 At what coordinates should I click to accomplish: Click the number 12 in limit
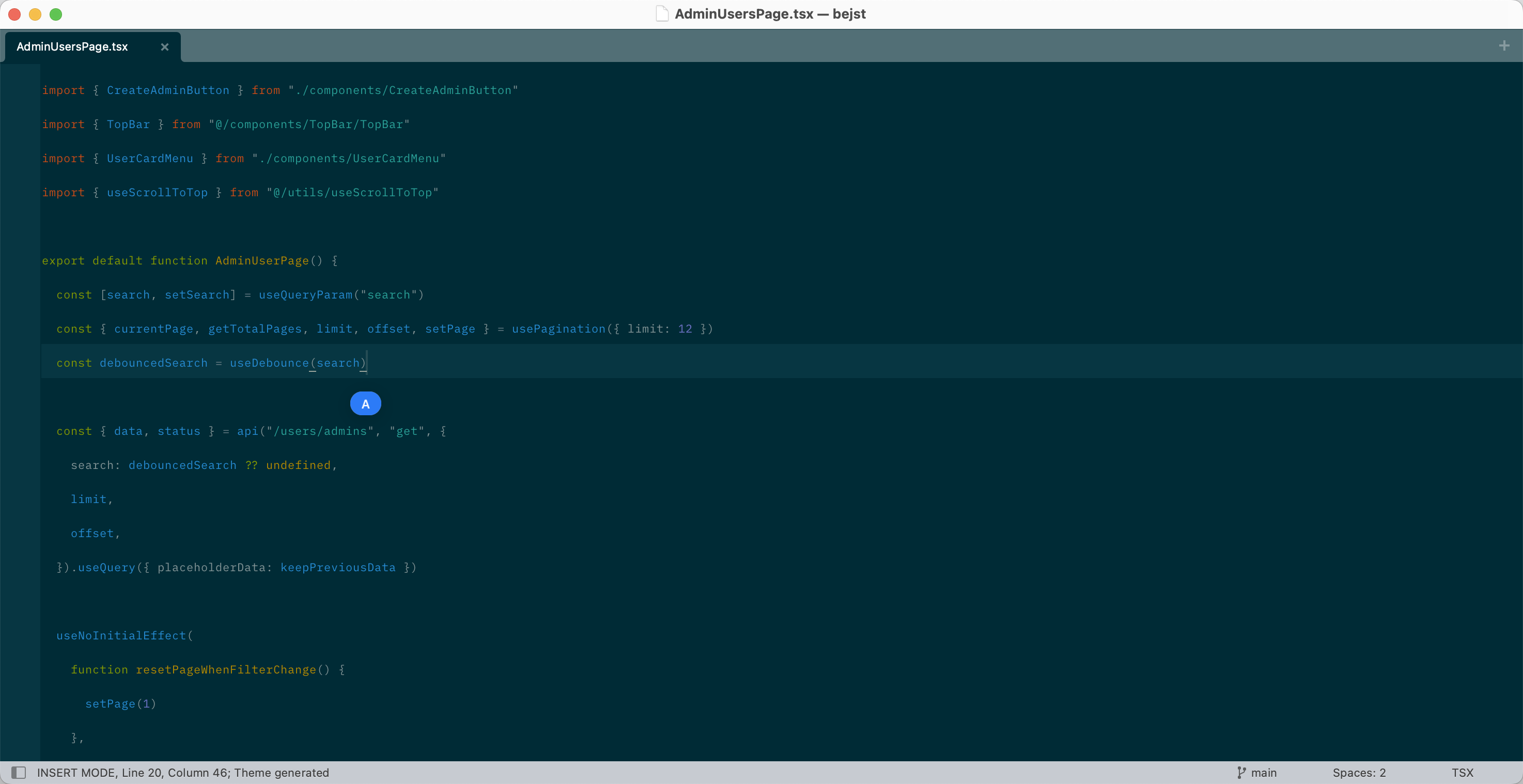(685, 329)
